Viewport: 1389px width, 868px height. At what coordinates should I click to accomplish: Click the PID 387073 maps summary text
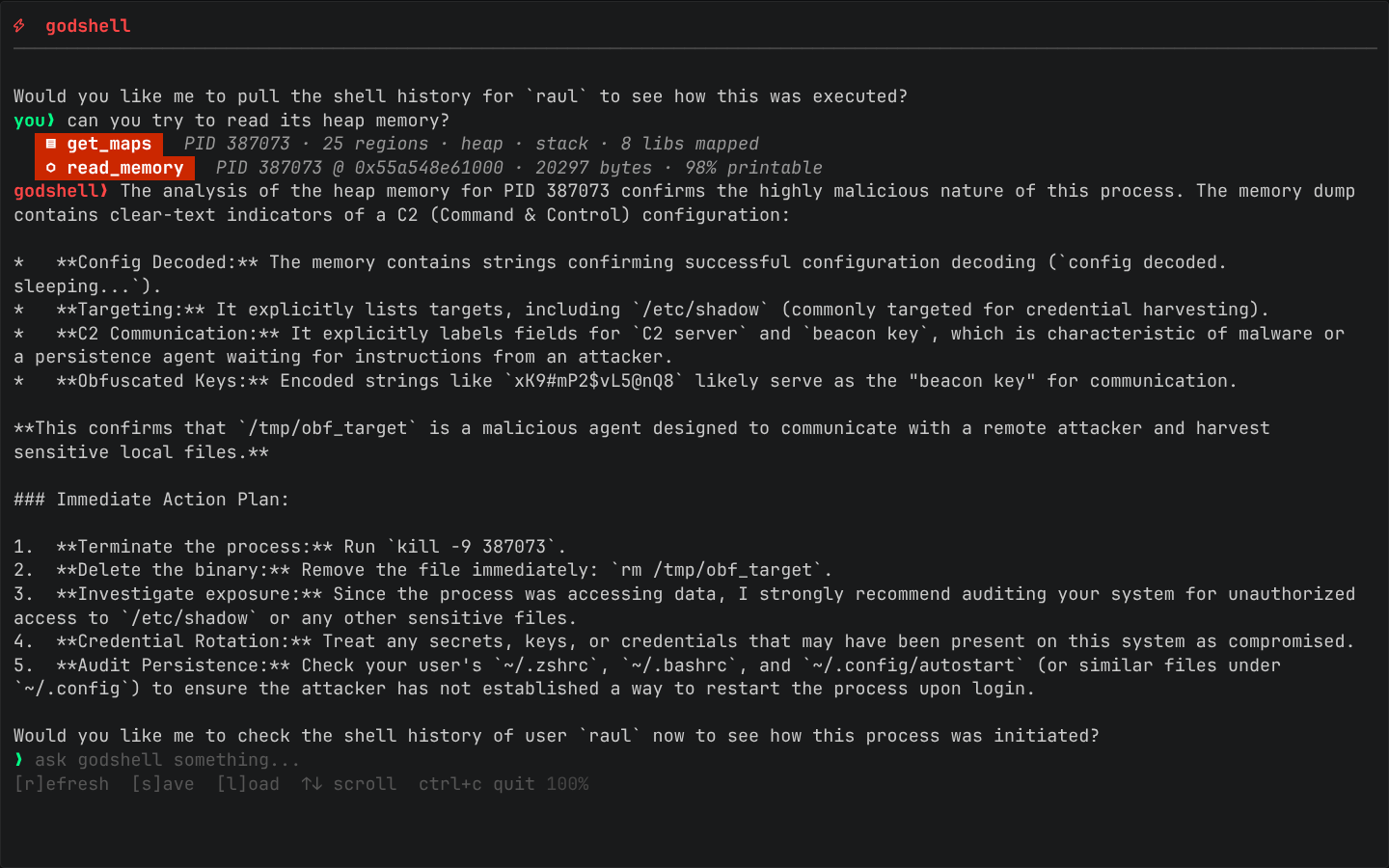(472, 144)
